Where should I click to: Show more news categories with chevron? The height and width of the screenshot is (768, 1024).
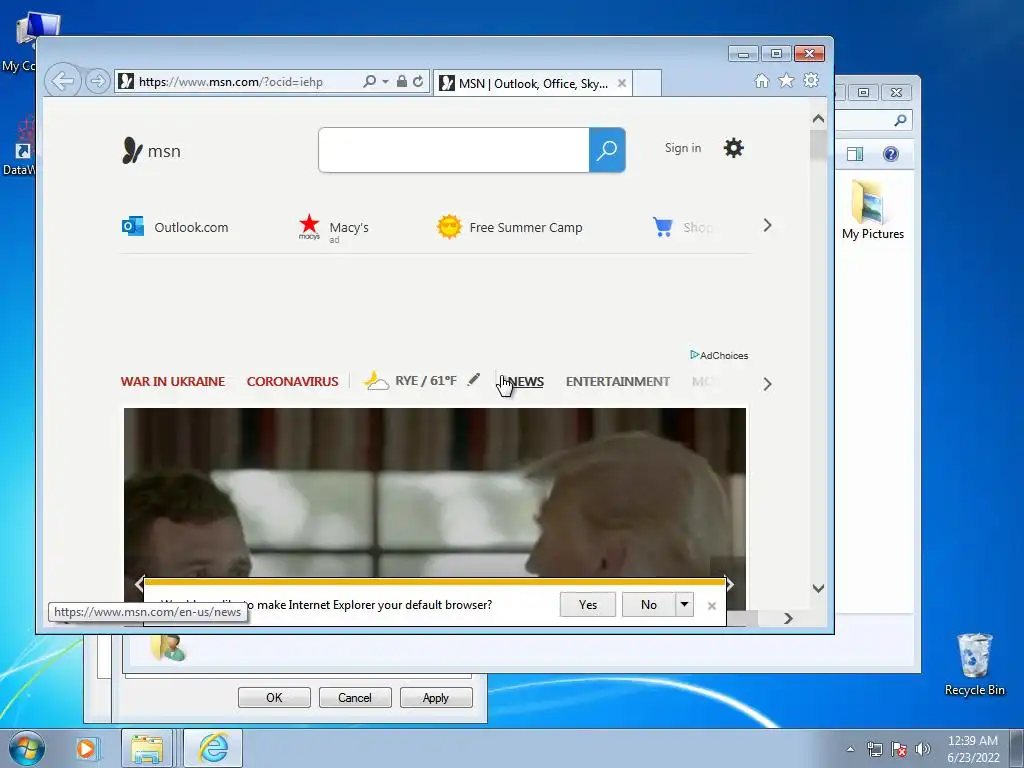tap(767, 384)
